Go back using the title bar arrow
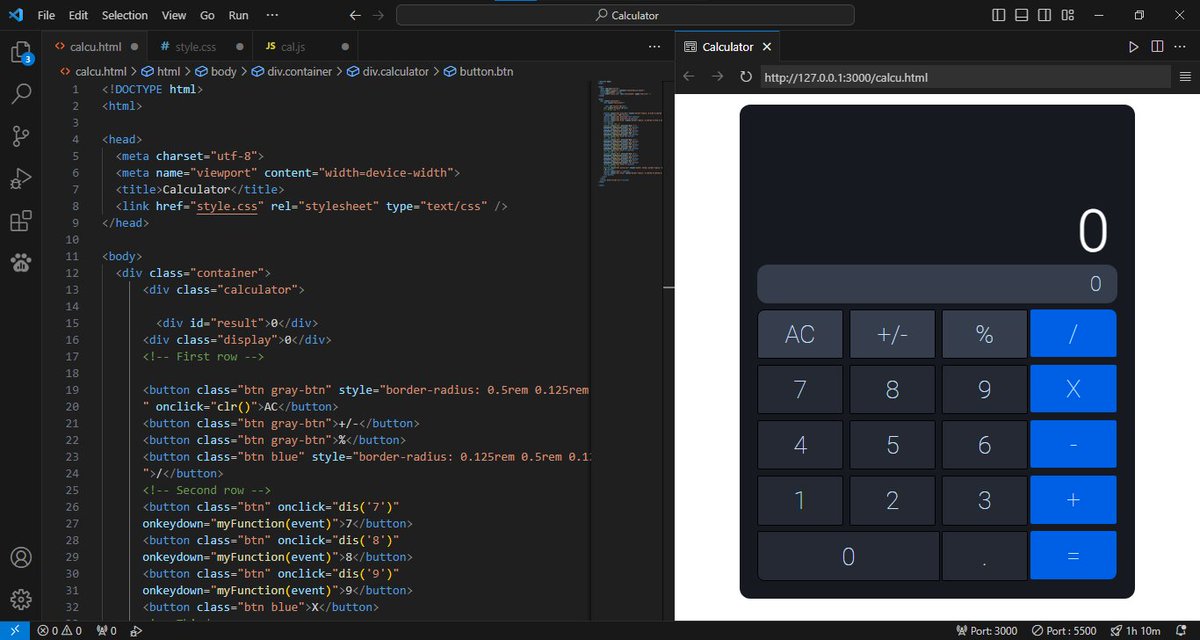The height and width of the screenshot is (640, 1200). [x=356, y=15]
